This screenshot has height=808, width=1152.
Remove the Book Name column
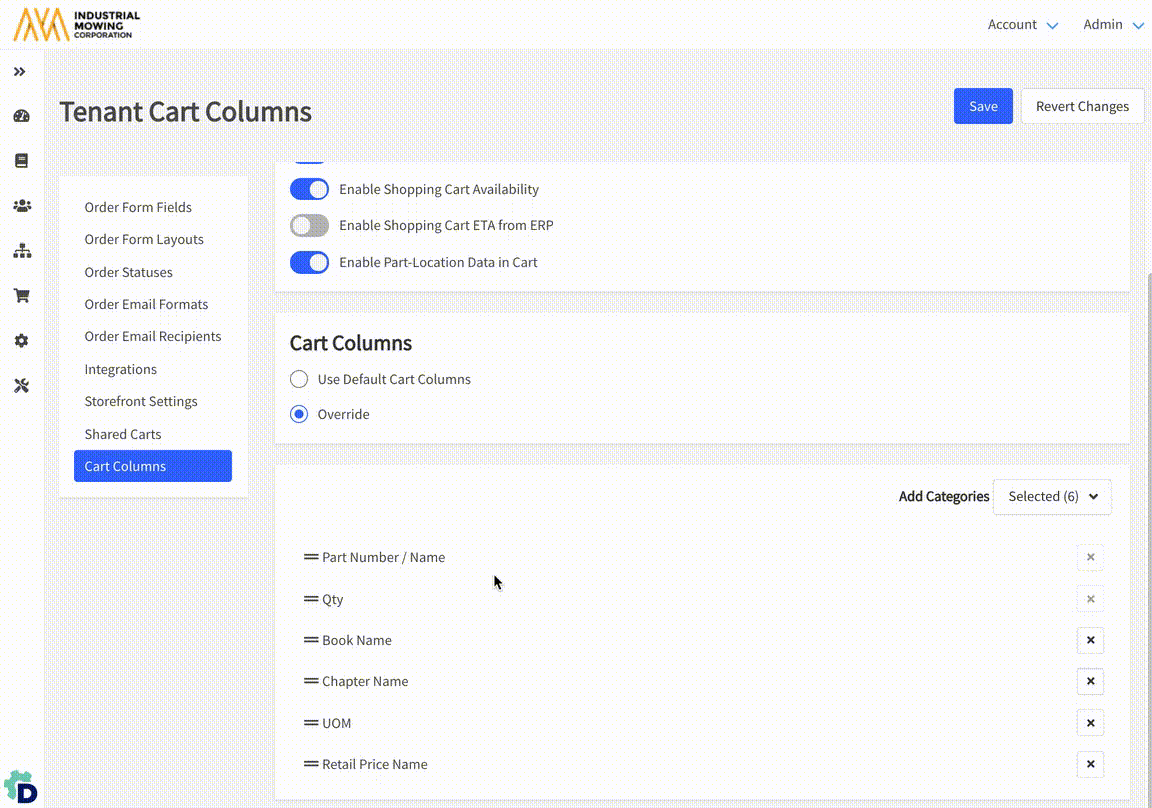[x=1090, y=640]
